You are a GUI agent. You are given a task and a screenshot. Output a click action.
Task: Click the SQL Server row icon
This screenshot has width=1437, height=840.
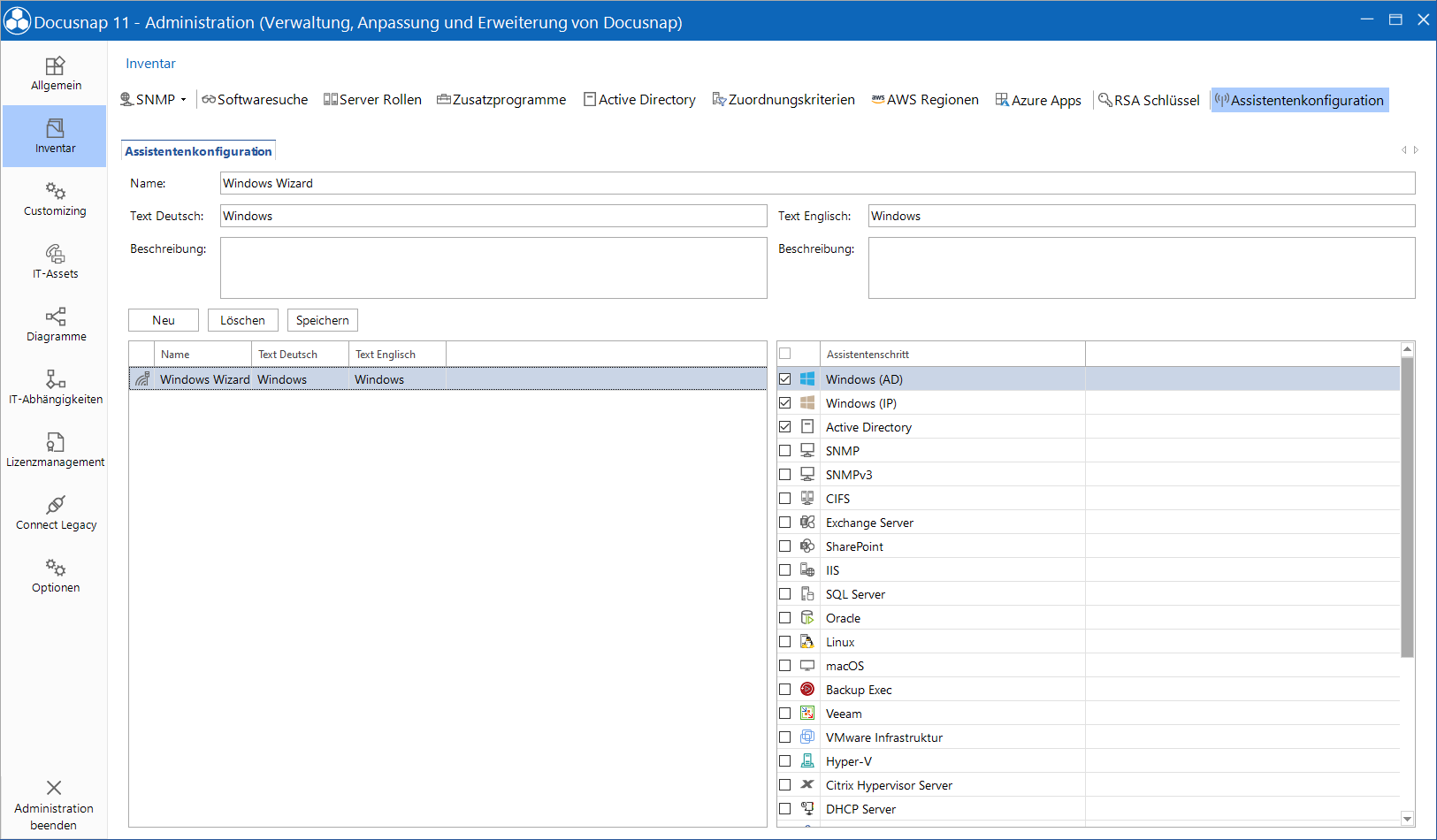[807, 594]
